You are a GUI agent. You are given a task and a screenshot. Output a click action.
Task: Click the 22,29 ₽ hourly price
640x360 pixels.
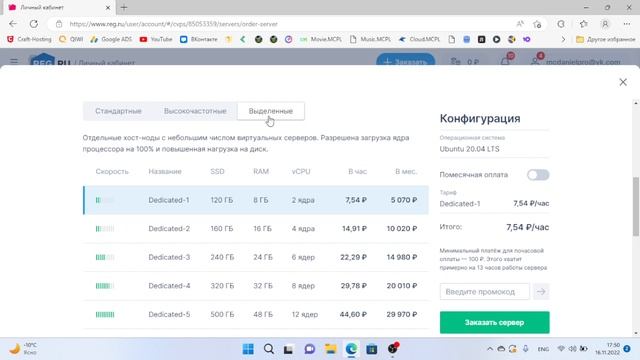point(353,257)
